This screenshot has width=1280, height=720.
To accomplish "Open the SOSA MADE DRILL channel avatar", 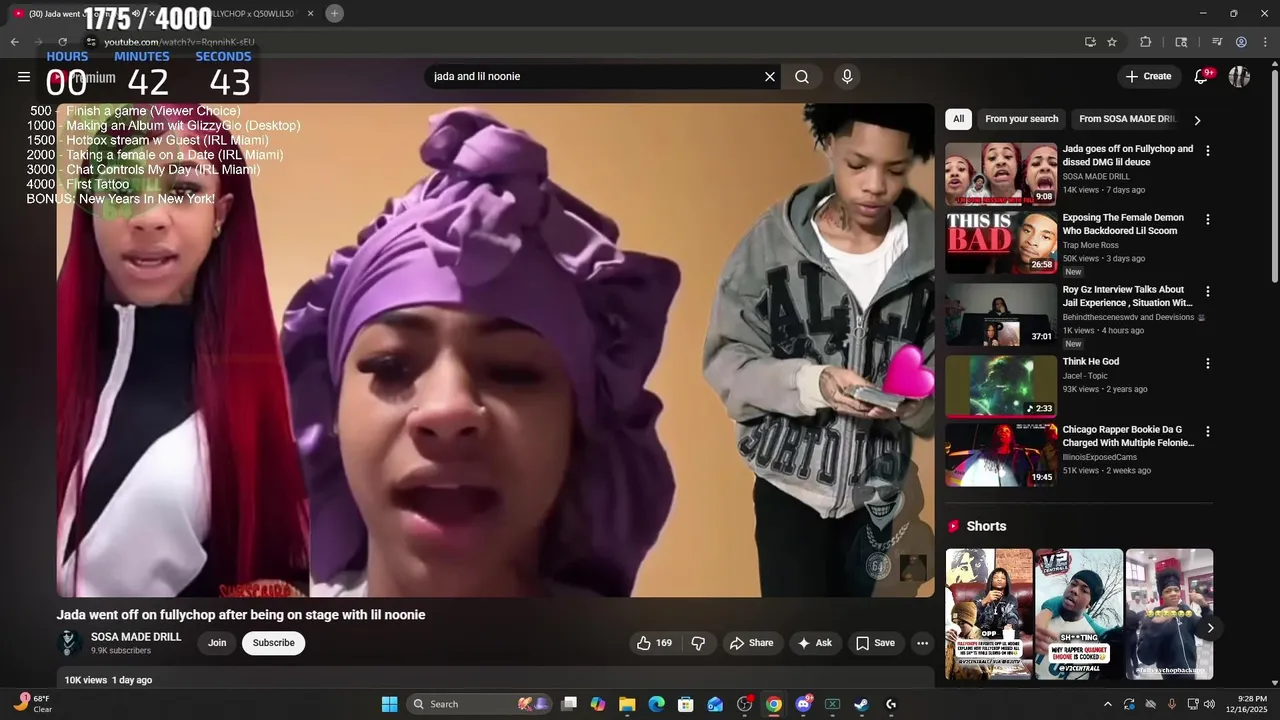I will pos(69,642).
